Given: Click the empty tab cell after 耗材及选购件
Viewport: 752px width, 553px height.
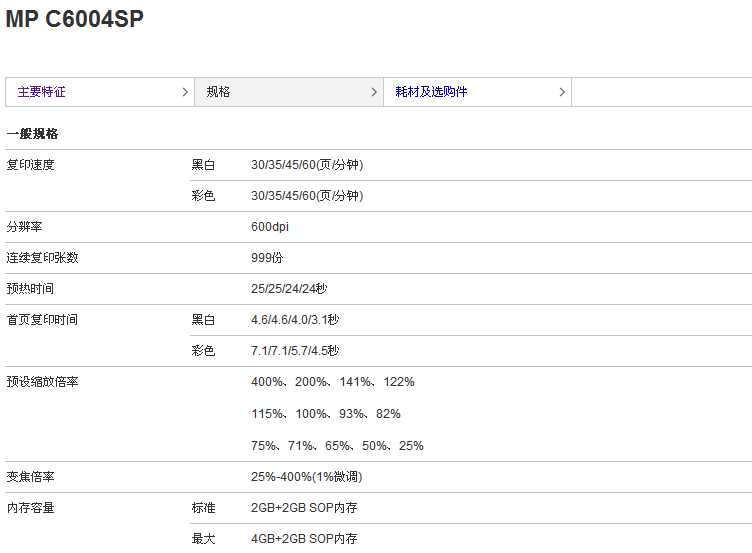Looking at the screenshot, I should click(662, 92).
